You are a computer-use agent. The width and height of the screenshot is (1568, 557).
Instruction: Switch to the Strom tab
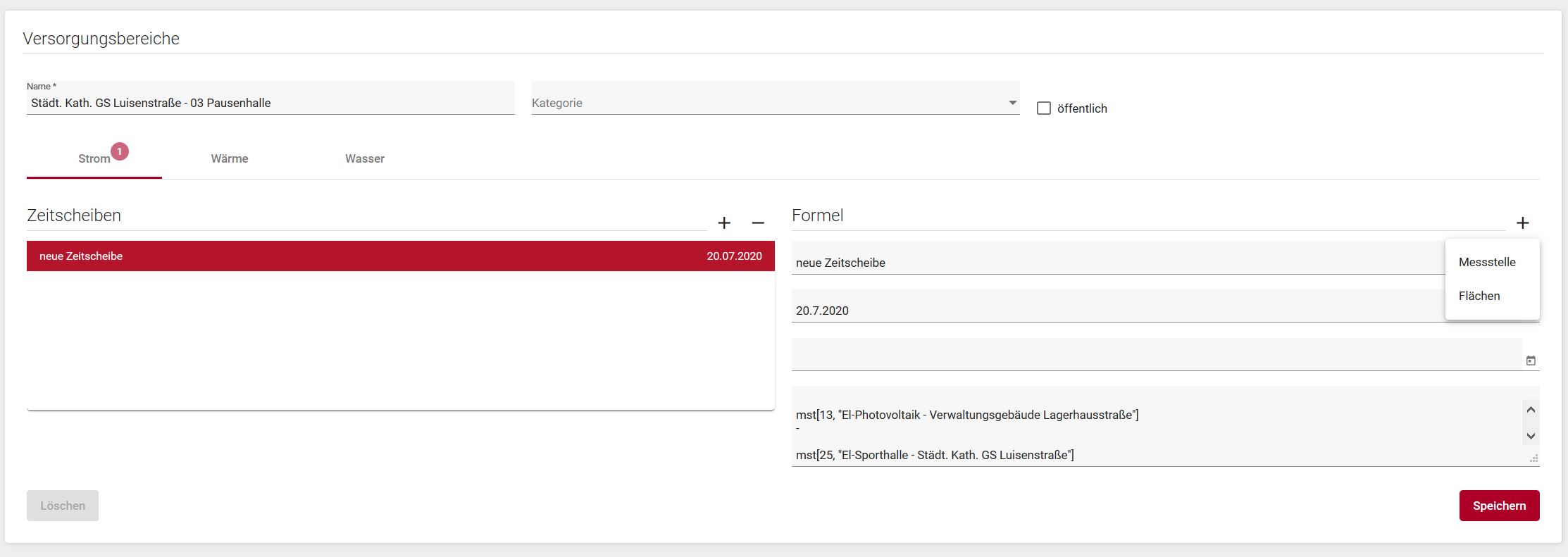click(x=94, y=158)
